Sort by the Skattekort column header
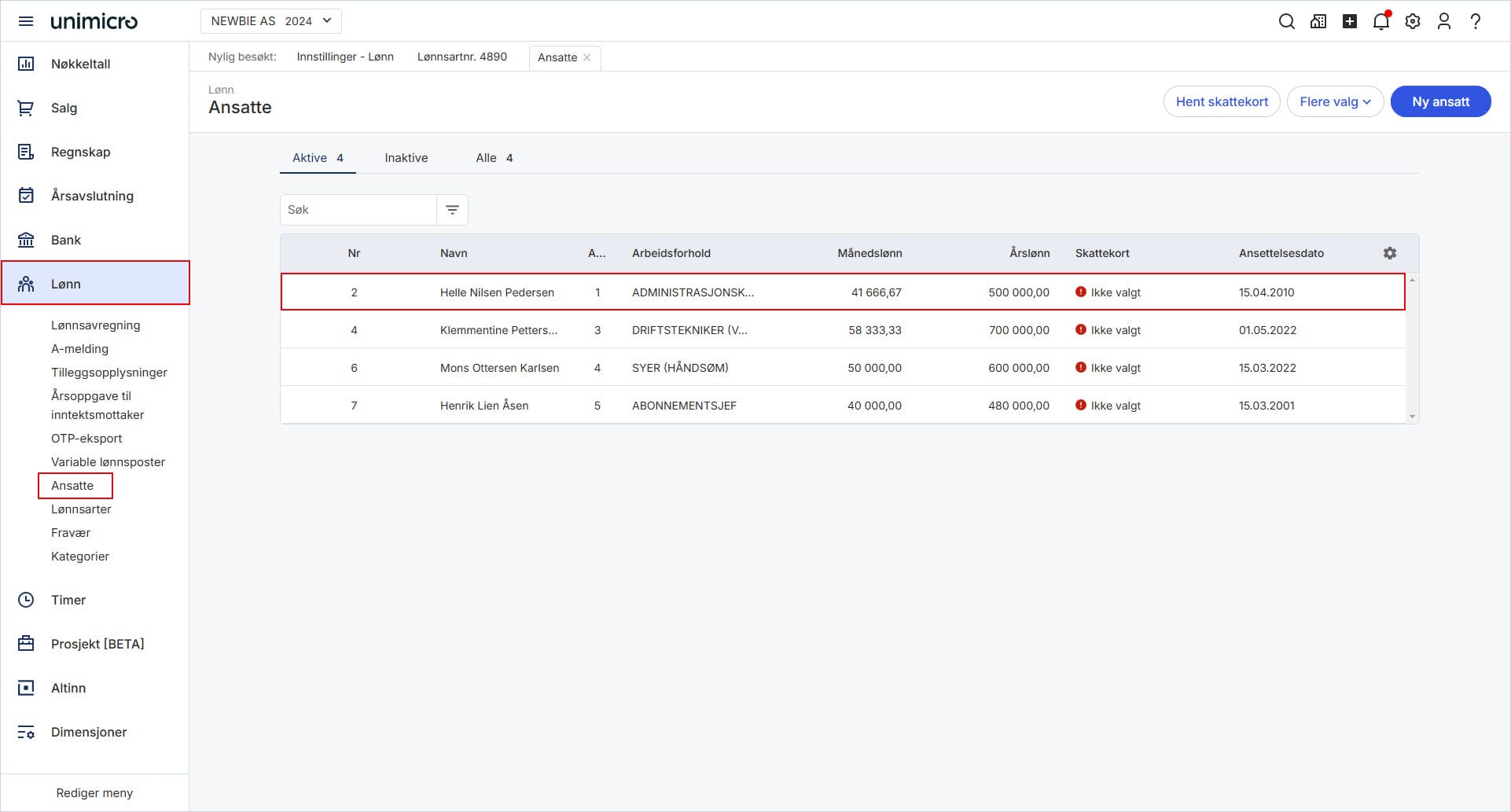Viewport: 1511px width, 812px height. pos(1102,253)
